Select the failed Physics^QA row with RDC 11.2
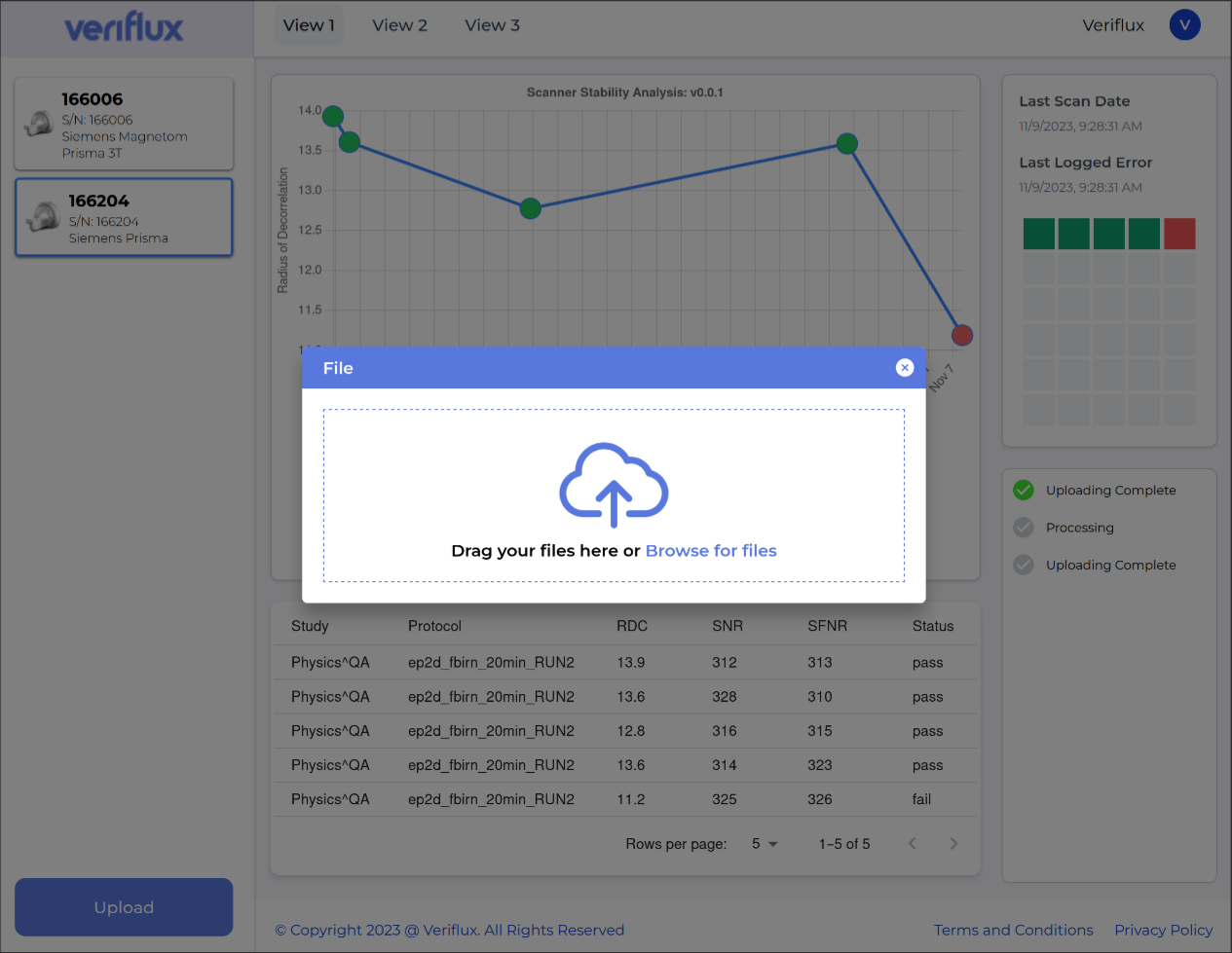 [623, 799]
